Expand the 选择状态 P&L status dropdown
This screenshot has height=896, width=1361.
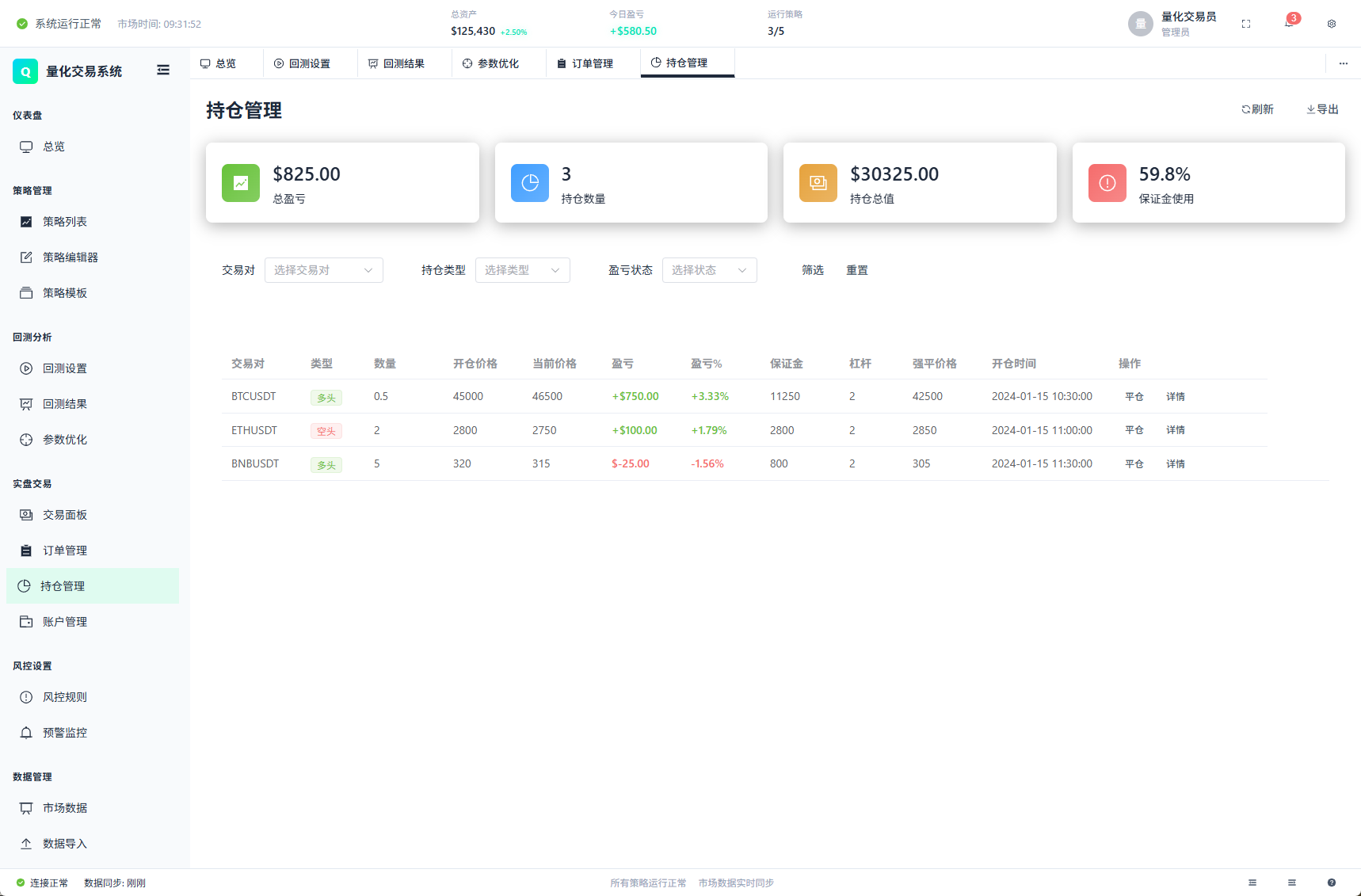tap(710, 270)
